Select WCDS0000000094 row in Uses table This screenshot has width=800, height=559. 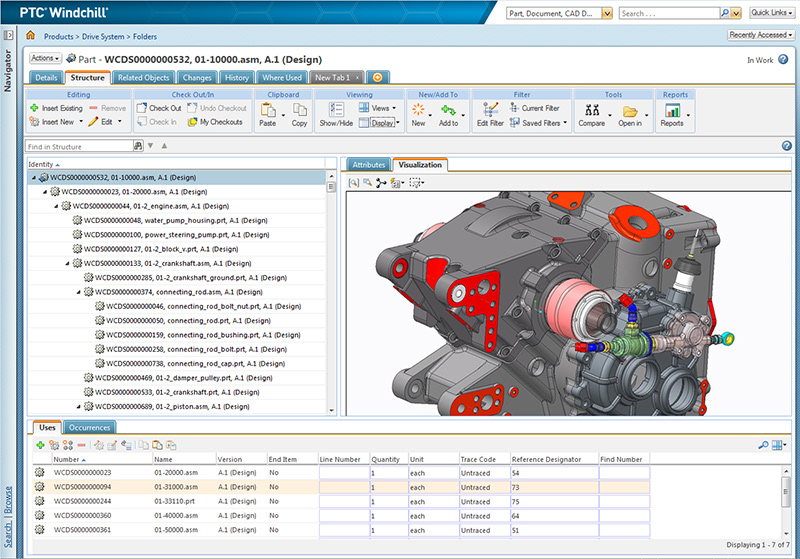pos(341,487)
